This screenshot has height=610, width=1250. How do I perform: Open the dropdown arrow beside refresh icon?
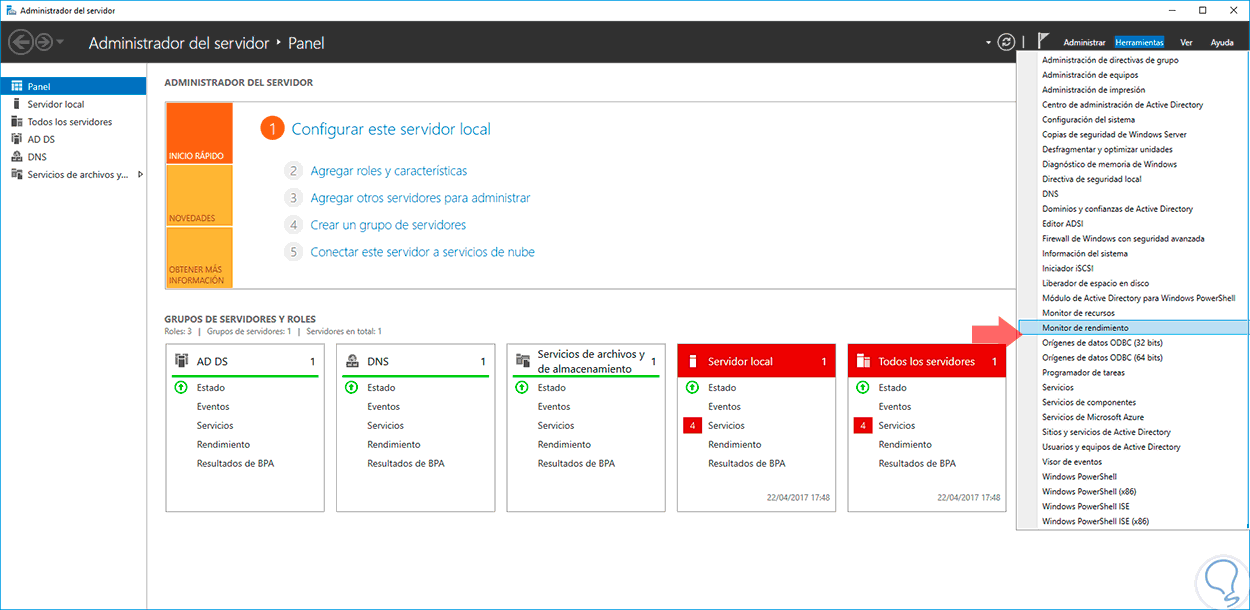click(987, 43)
